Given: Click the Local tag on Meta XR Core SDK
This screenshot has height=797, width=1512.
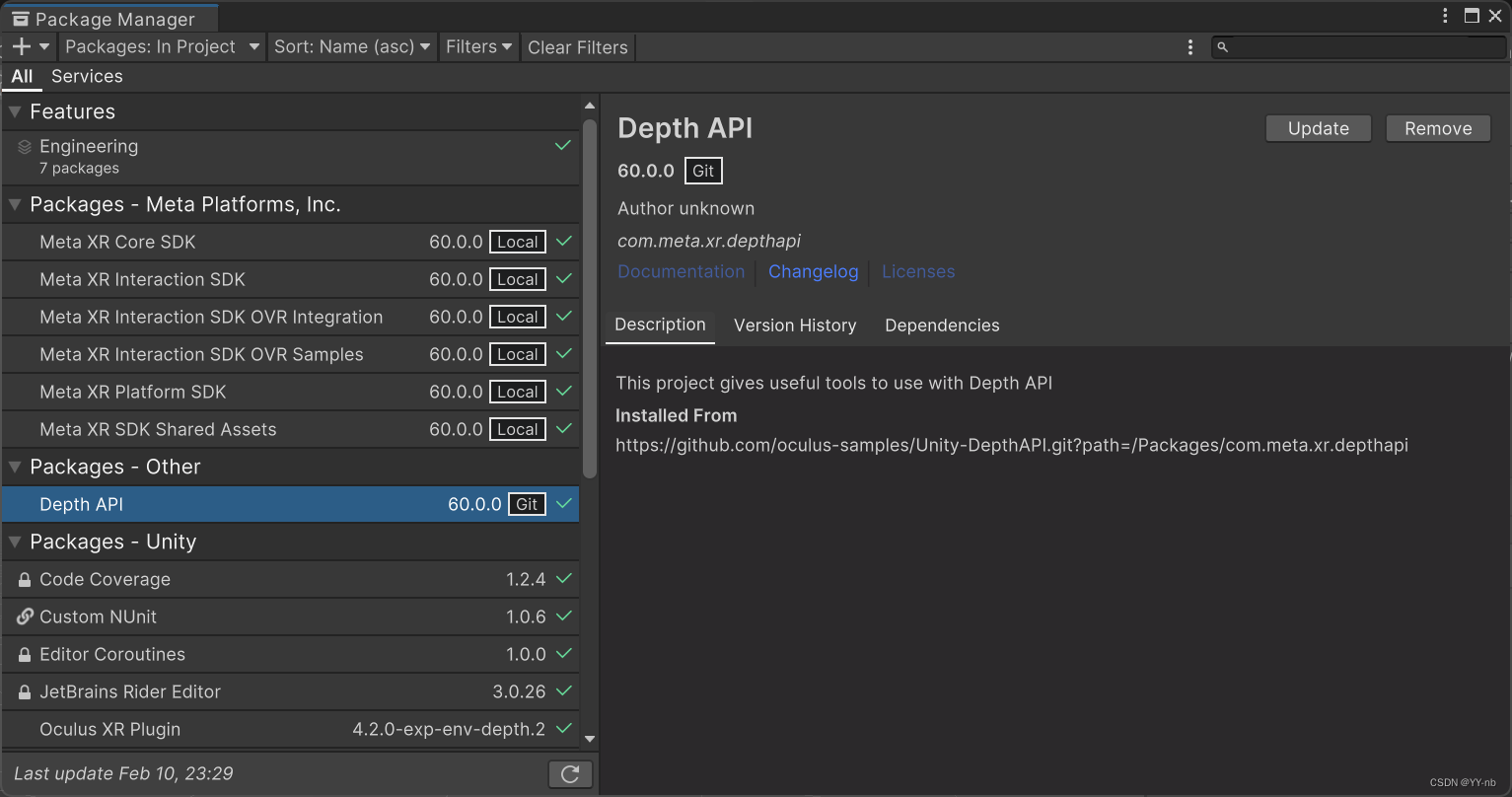Looking at the screenshot, I should pos(518,242).
